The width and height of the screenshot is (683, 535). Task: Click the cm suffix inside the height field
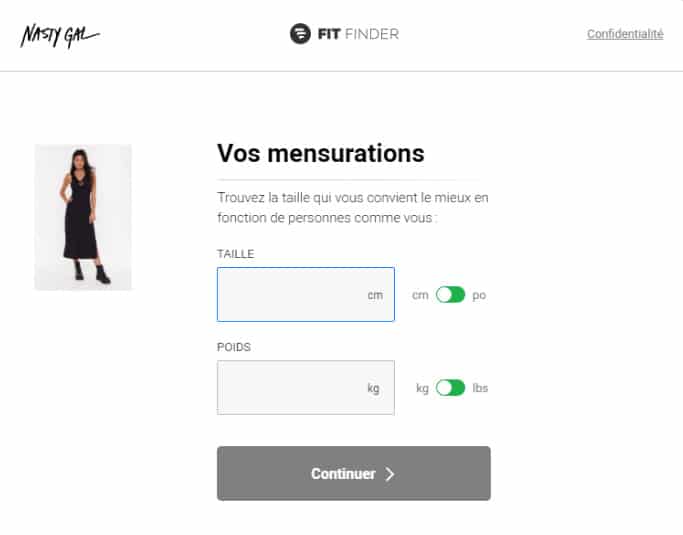click(x=375, y=295)
